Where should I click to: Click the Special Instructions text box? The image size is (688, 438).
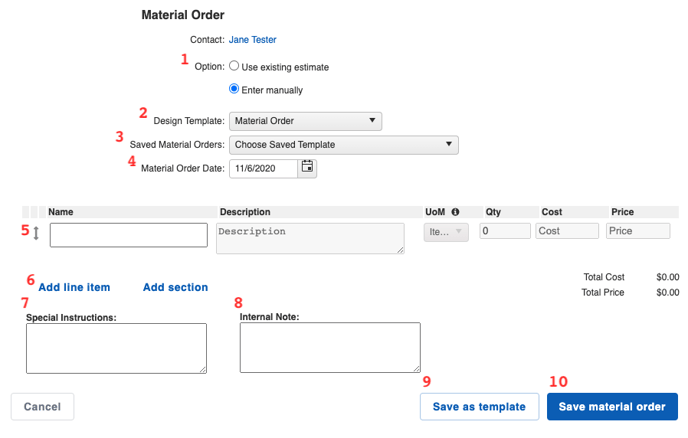116,348
